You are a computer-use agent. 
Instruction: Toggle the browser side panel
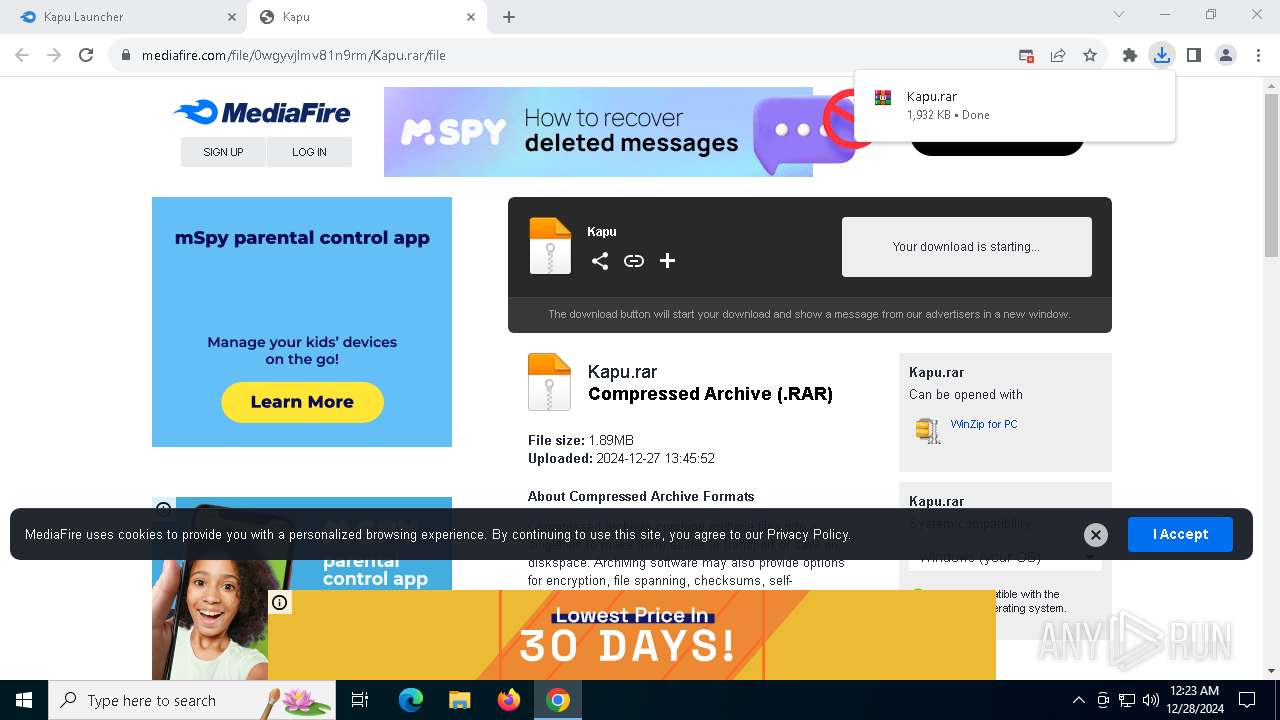click(x=1193, y=56)
